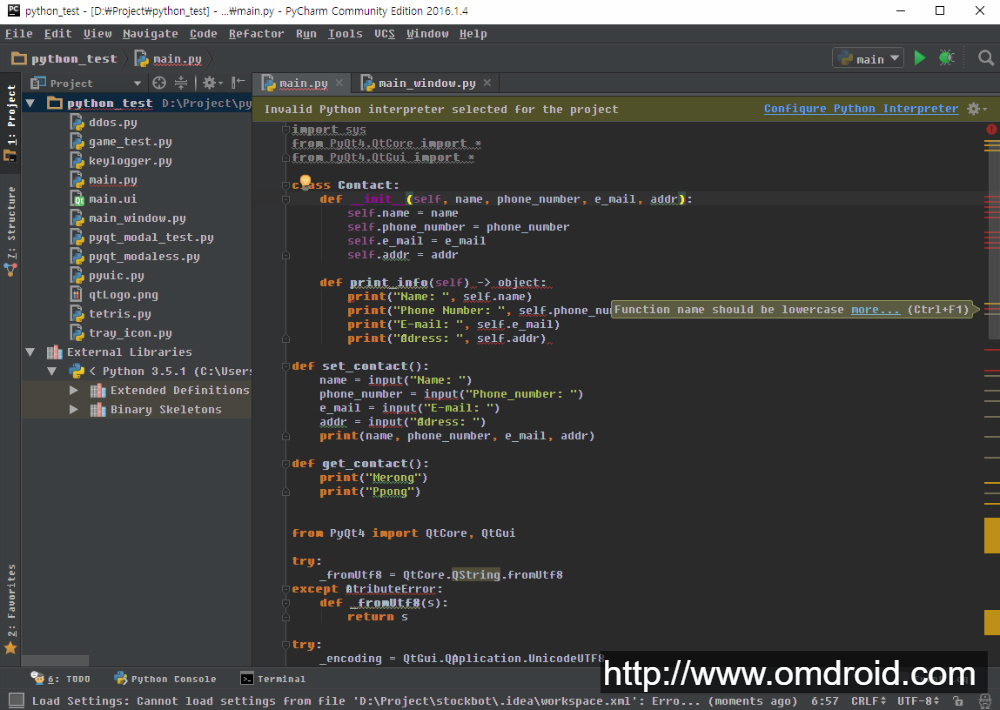1000x710 pixels.
Task: Open the main run configuration dropdown
Action: coord(868,59)
